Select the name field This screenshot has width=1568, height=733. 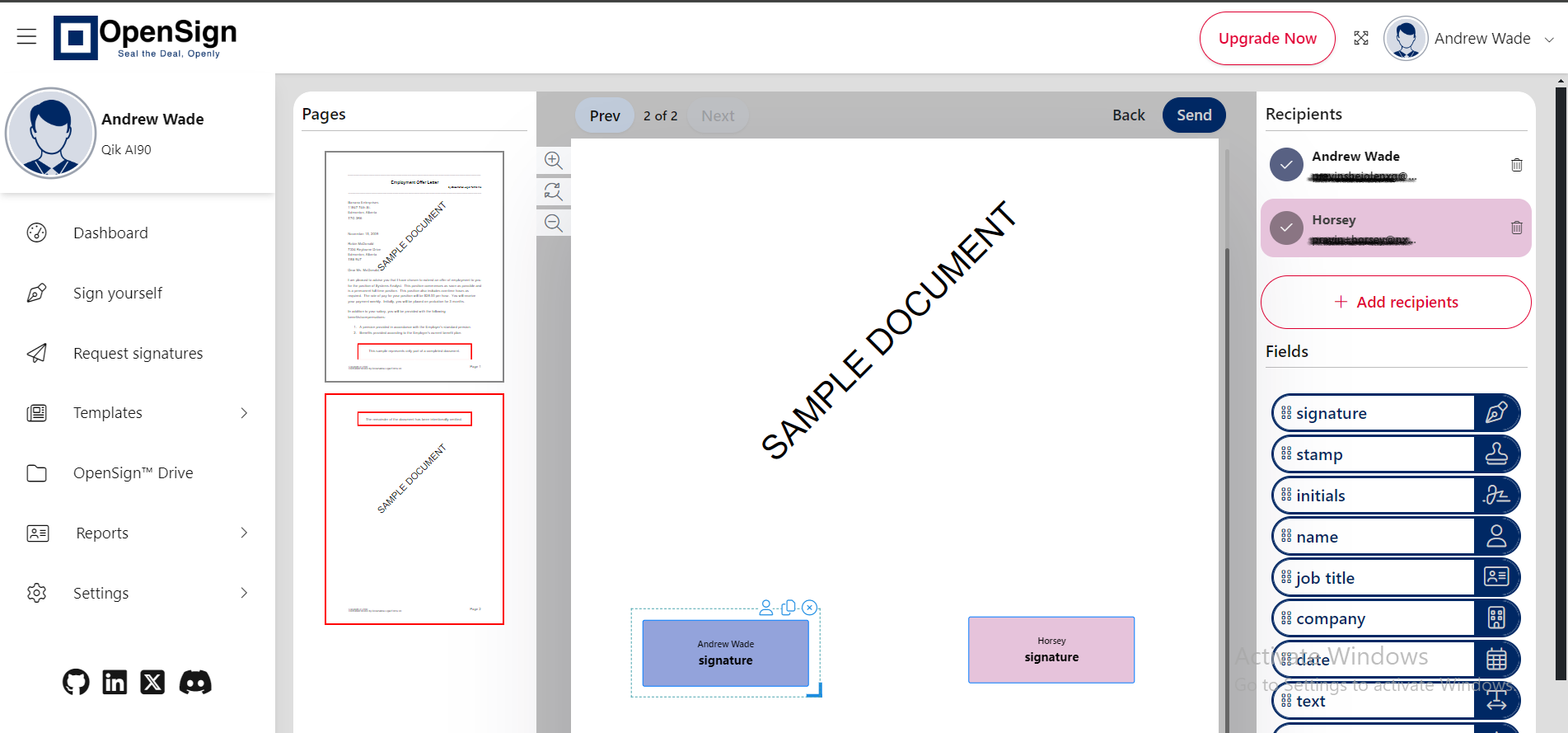1396,537
